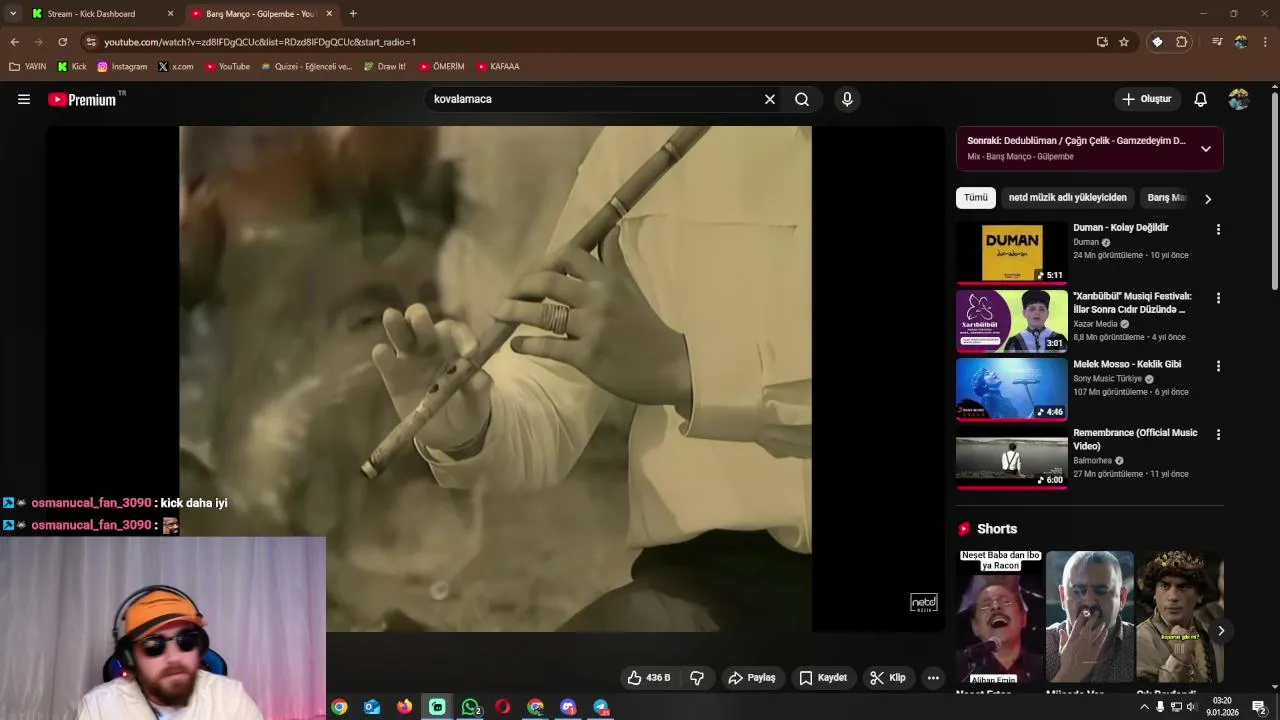
Task: Dislike the video with thumbs down
Action: 697,678
